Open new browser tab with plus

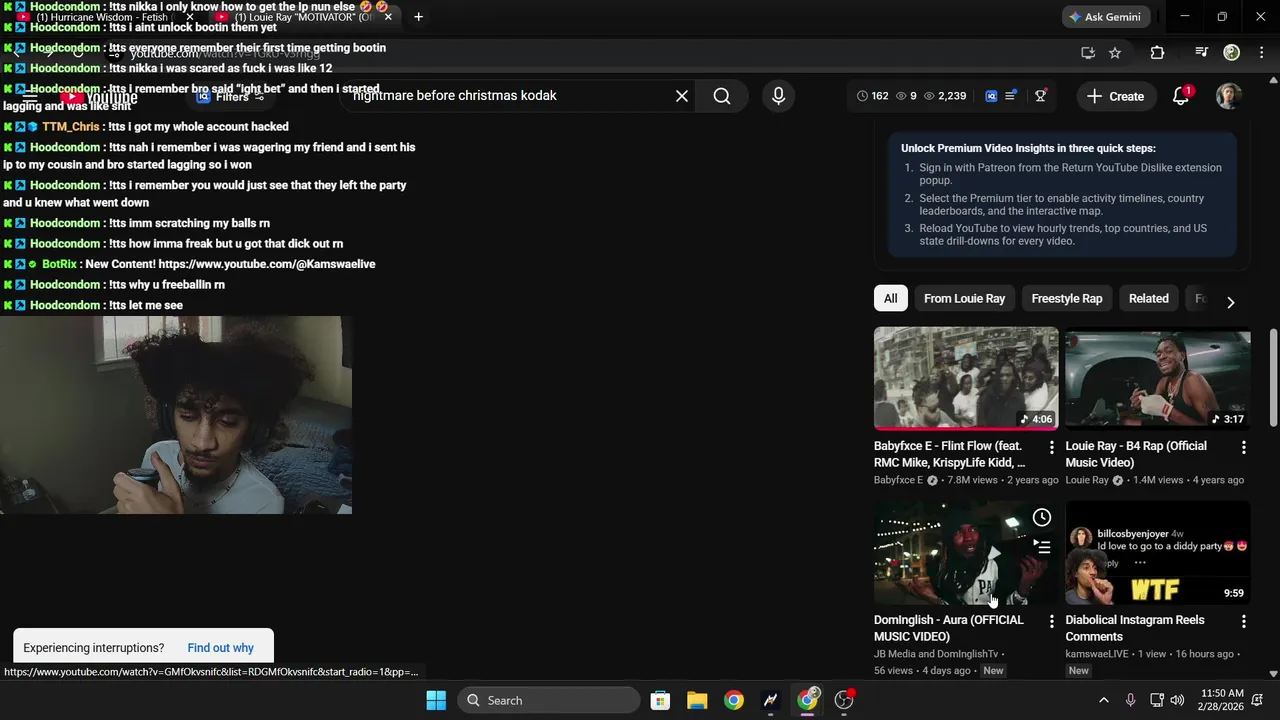(418, 17)
